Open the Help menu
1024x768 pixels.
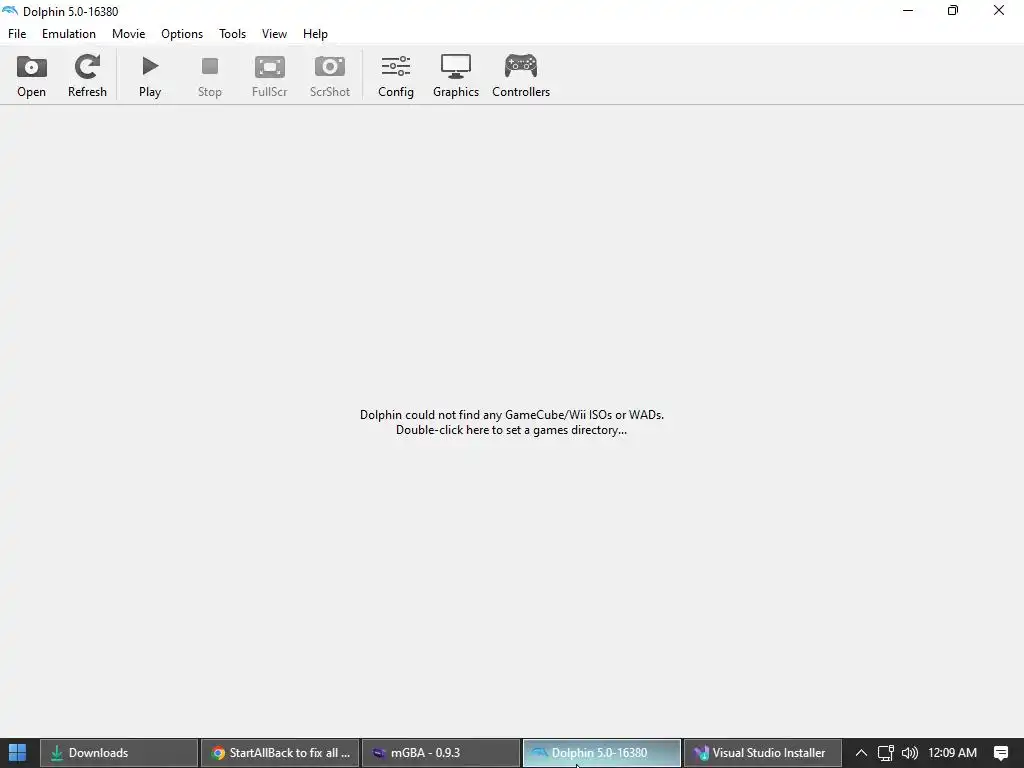click(x=315, y=34)
